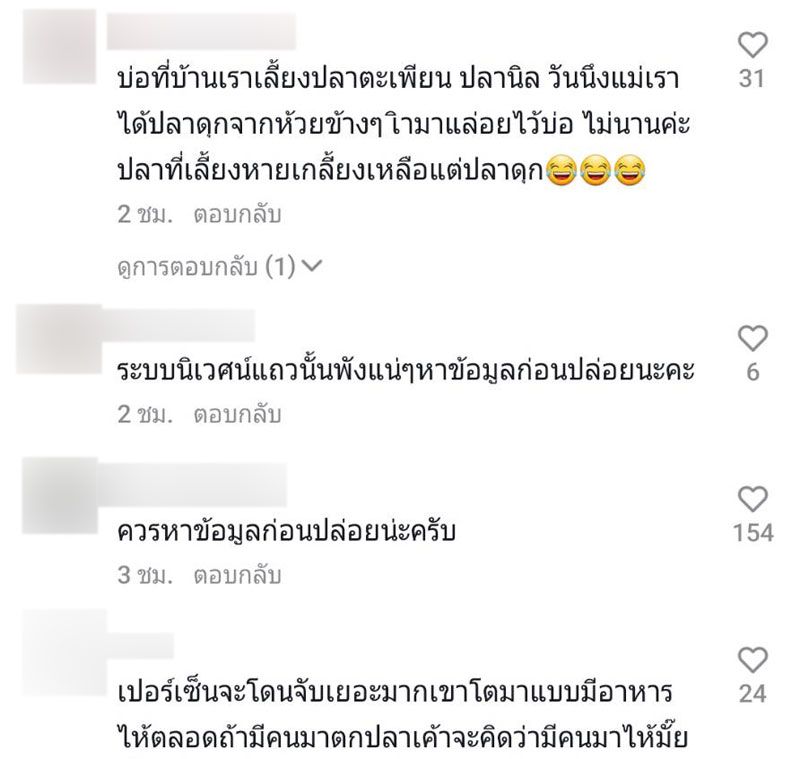
Task: Click ตอบกลับ under the ระบบนิเวศน์ comment
Action: click(237, 415)
